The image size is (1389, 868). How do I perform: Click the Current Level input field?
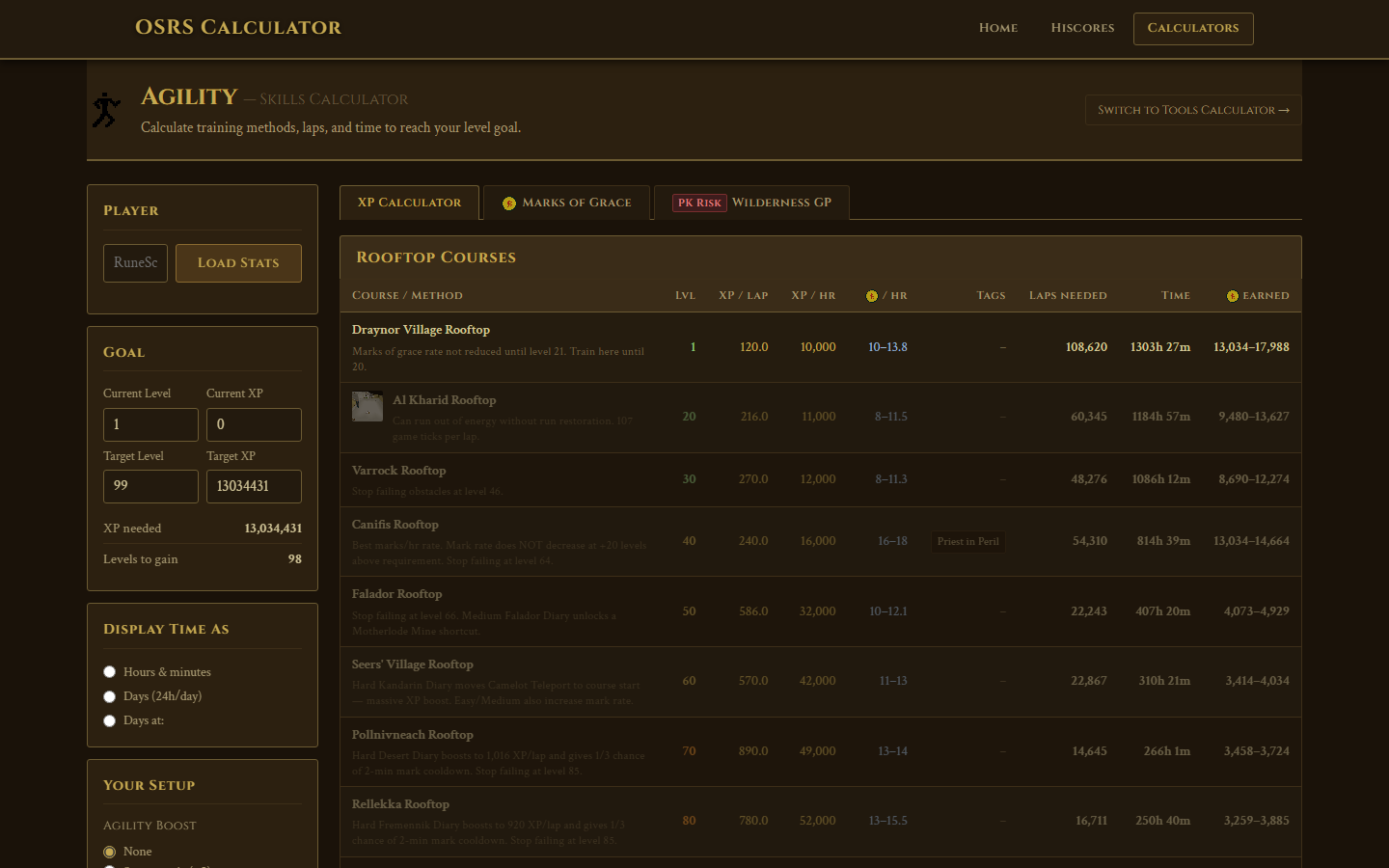tap(150, 424)
